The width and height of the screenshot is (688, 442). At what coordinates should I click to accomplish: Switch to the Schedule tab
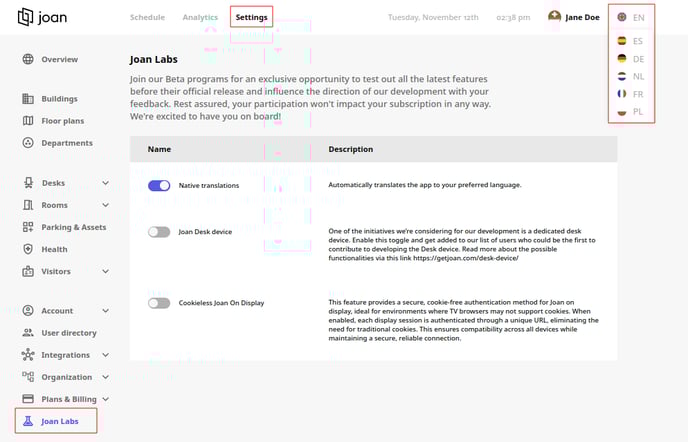(x=147, y=17)
